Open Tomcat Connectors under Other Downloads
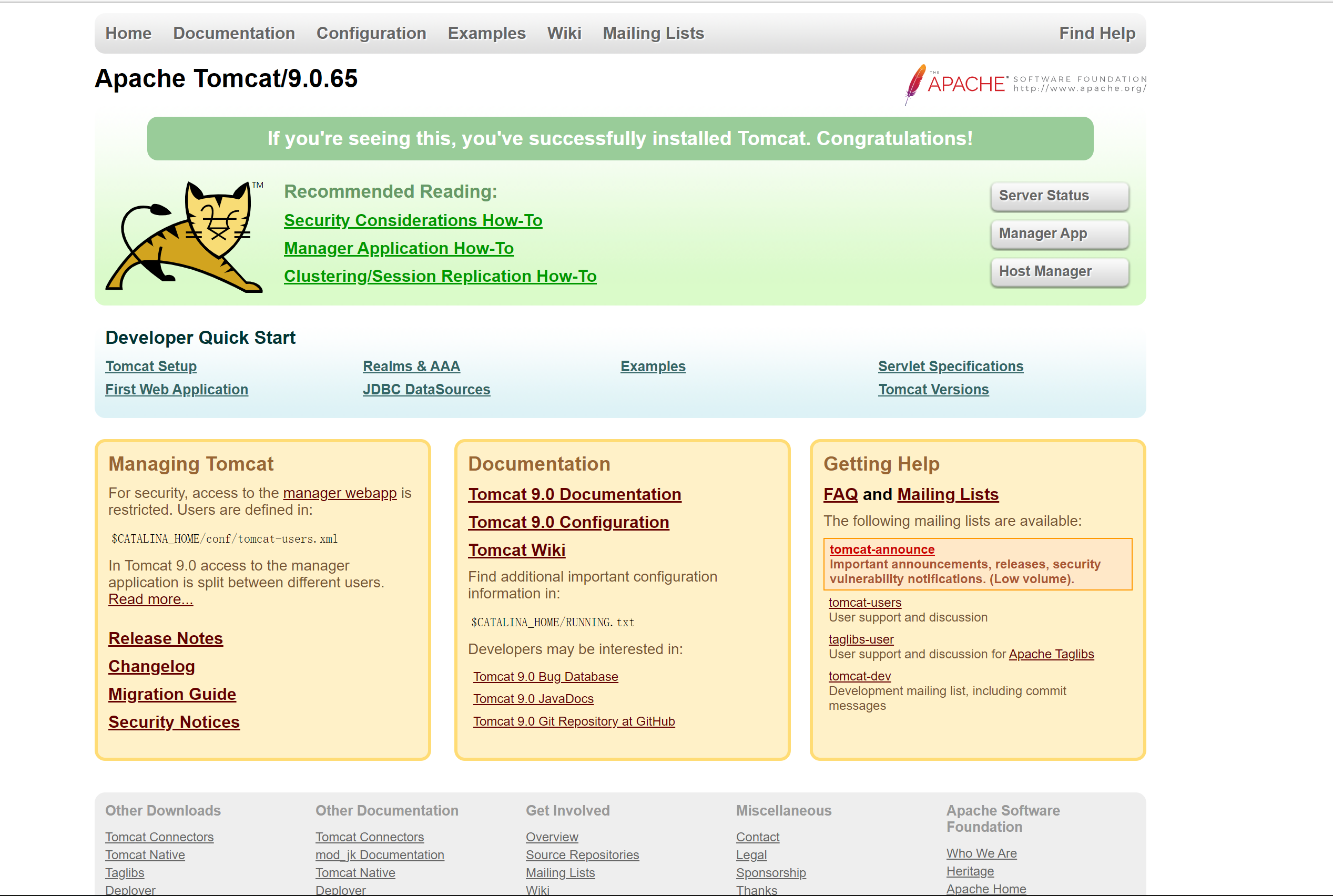Viewport: 1333px width, 896px height. (159, 837)
